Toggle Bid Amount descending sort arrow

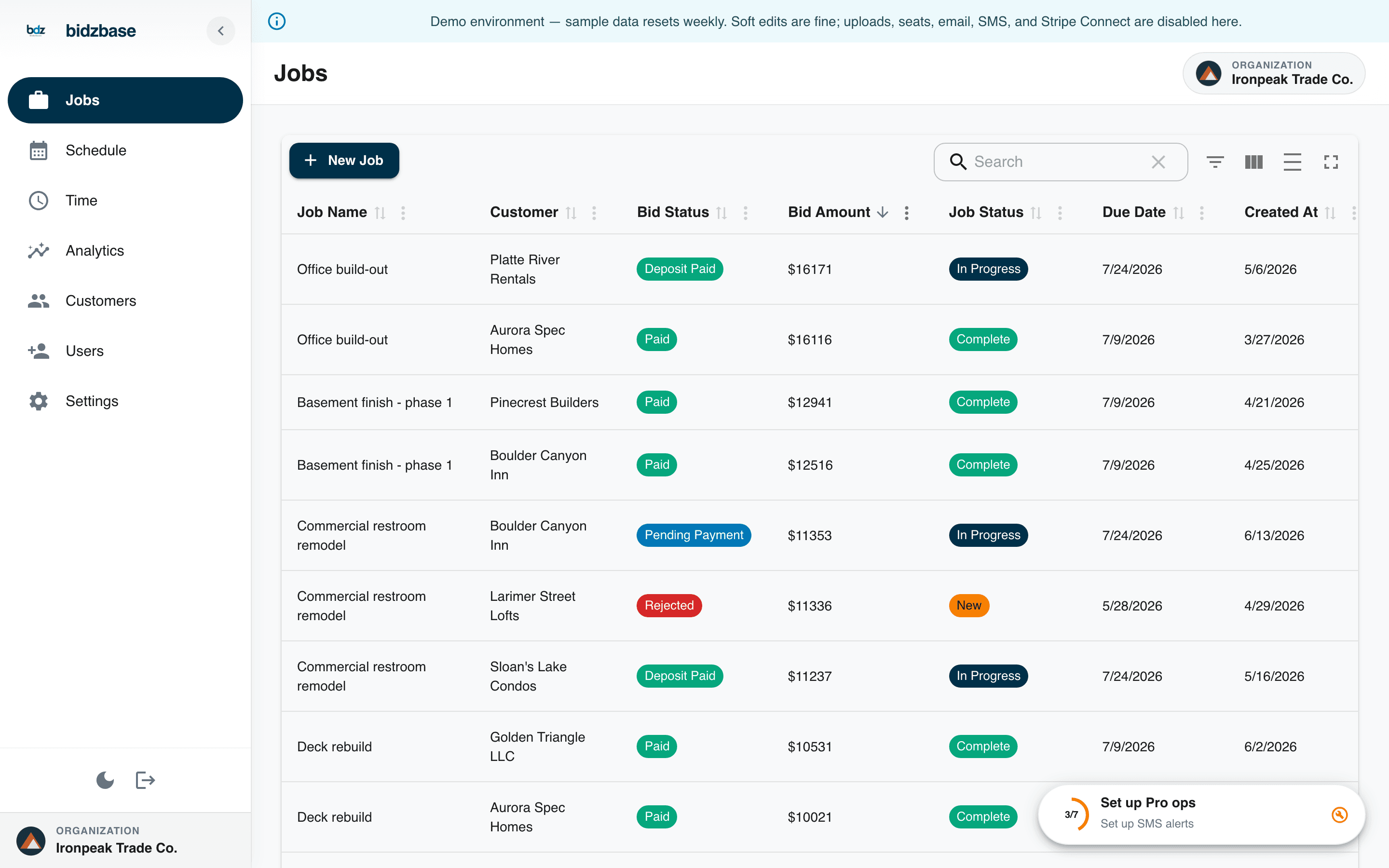(883, 213)
